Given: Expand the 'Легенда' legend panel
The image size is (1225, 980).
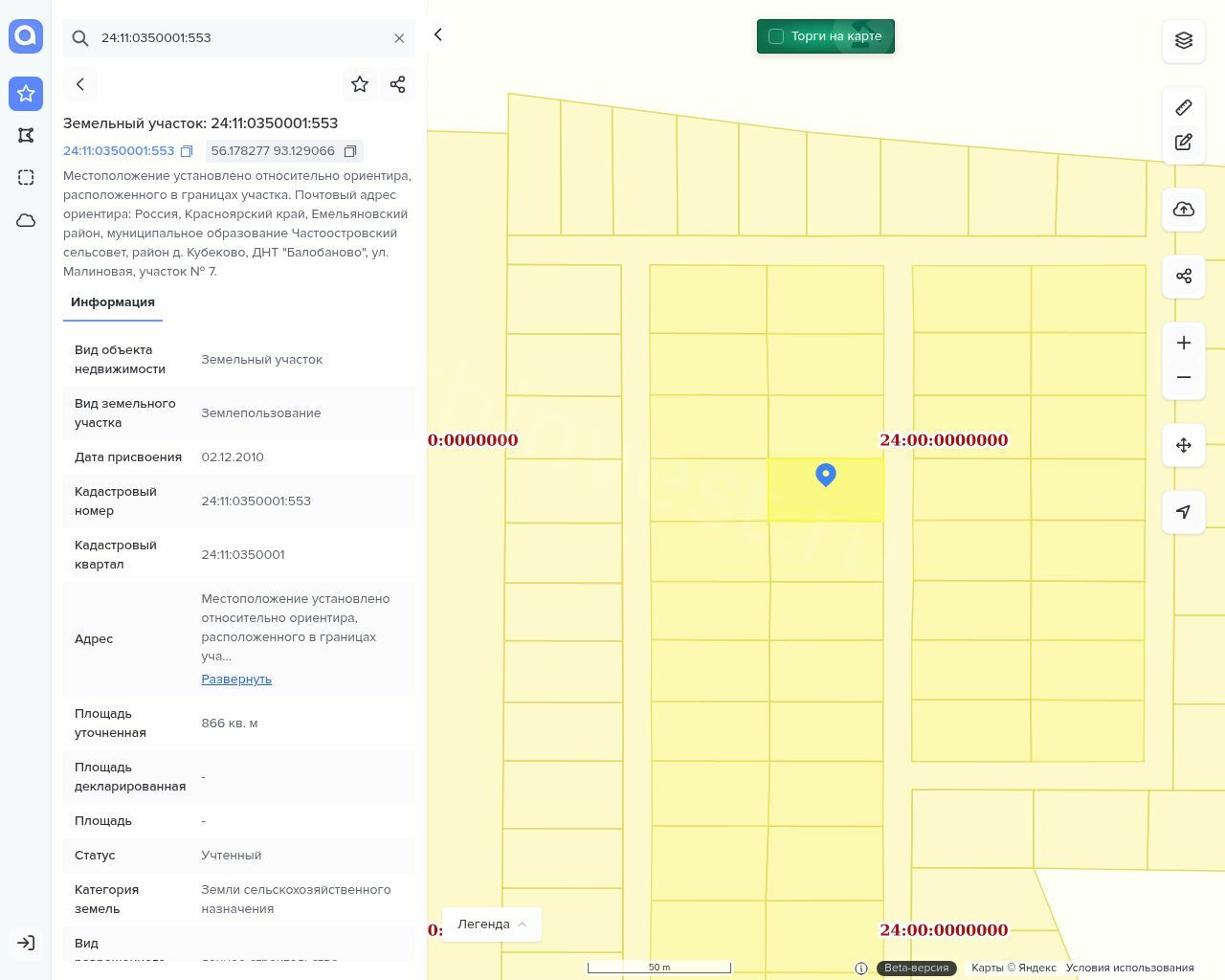Looking at the screenshot, I should (x=492, y=924).
